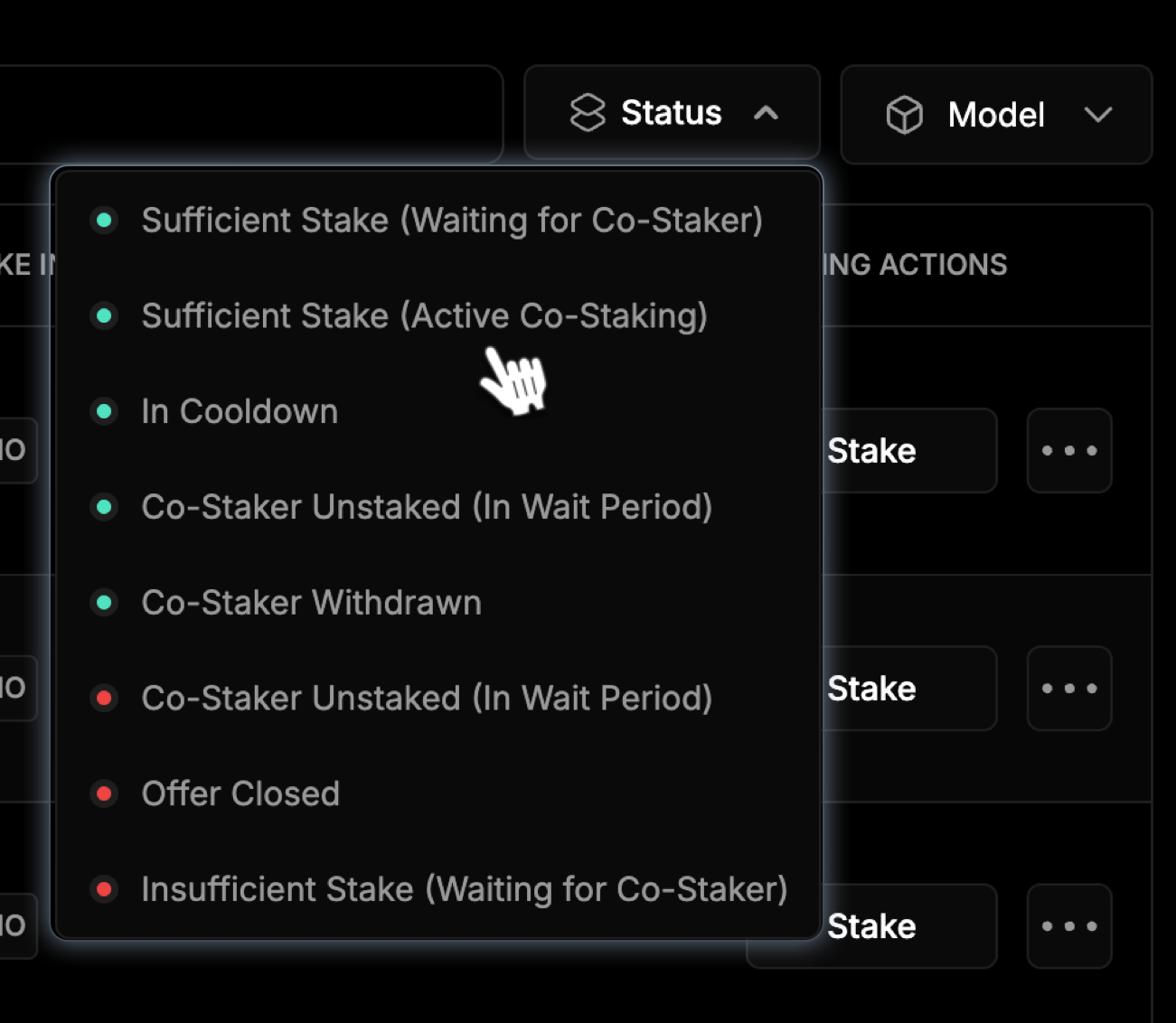Click the stacked layers icon beside Status
The height and width of the screenshot is (1023, 1176).
[588, 113]
